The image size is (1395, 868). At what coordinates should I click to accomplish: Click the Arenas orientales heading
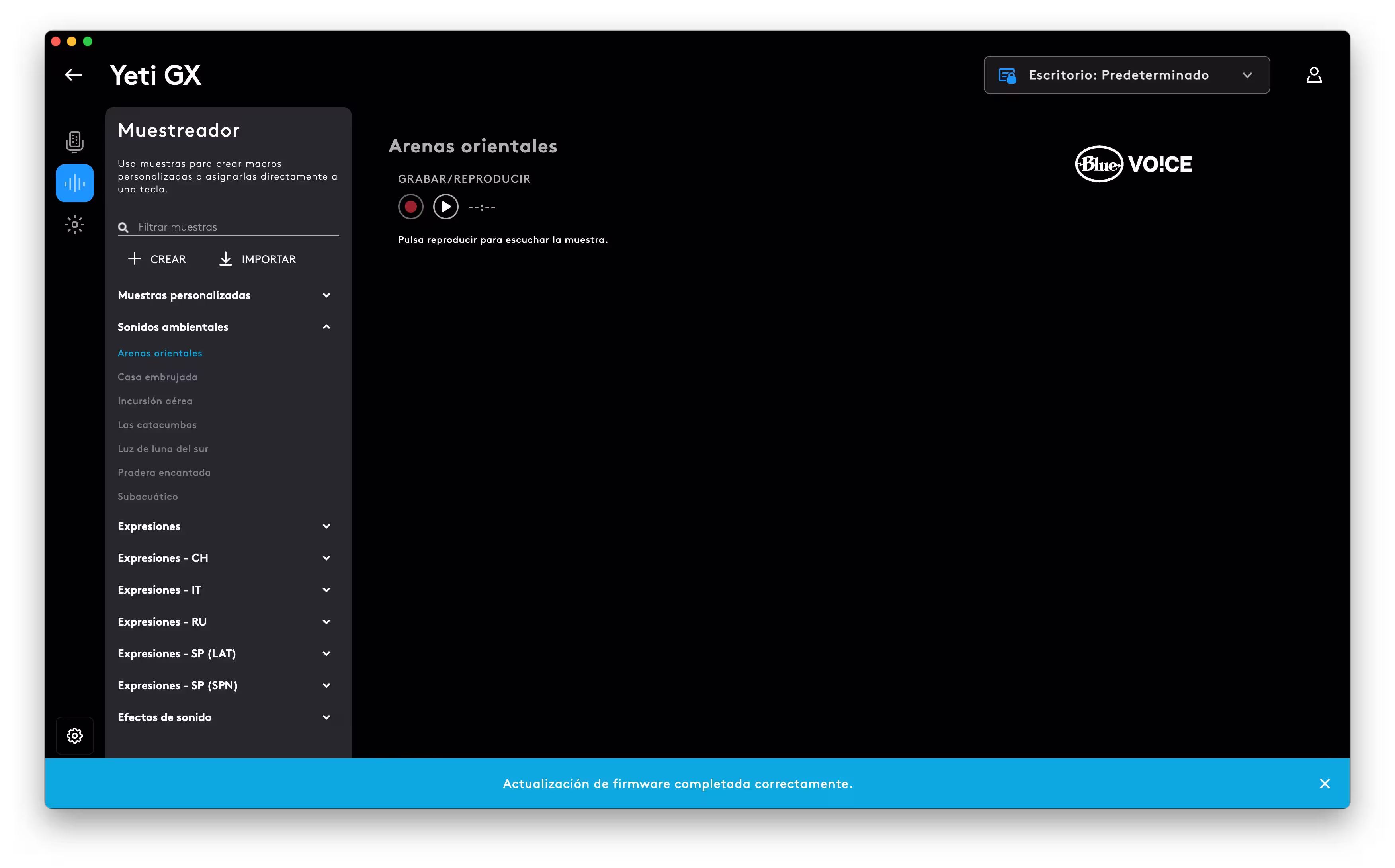coord(473,146)
